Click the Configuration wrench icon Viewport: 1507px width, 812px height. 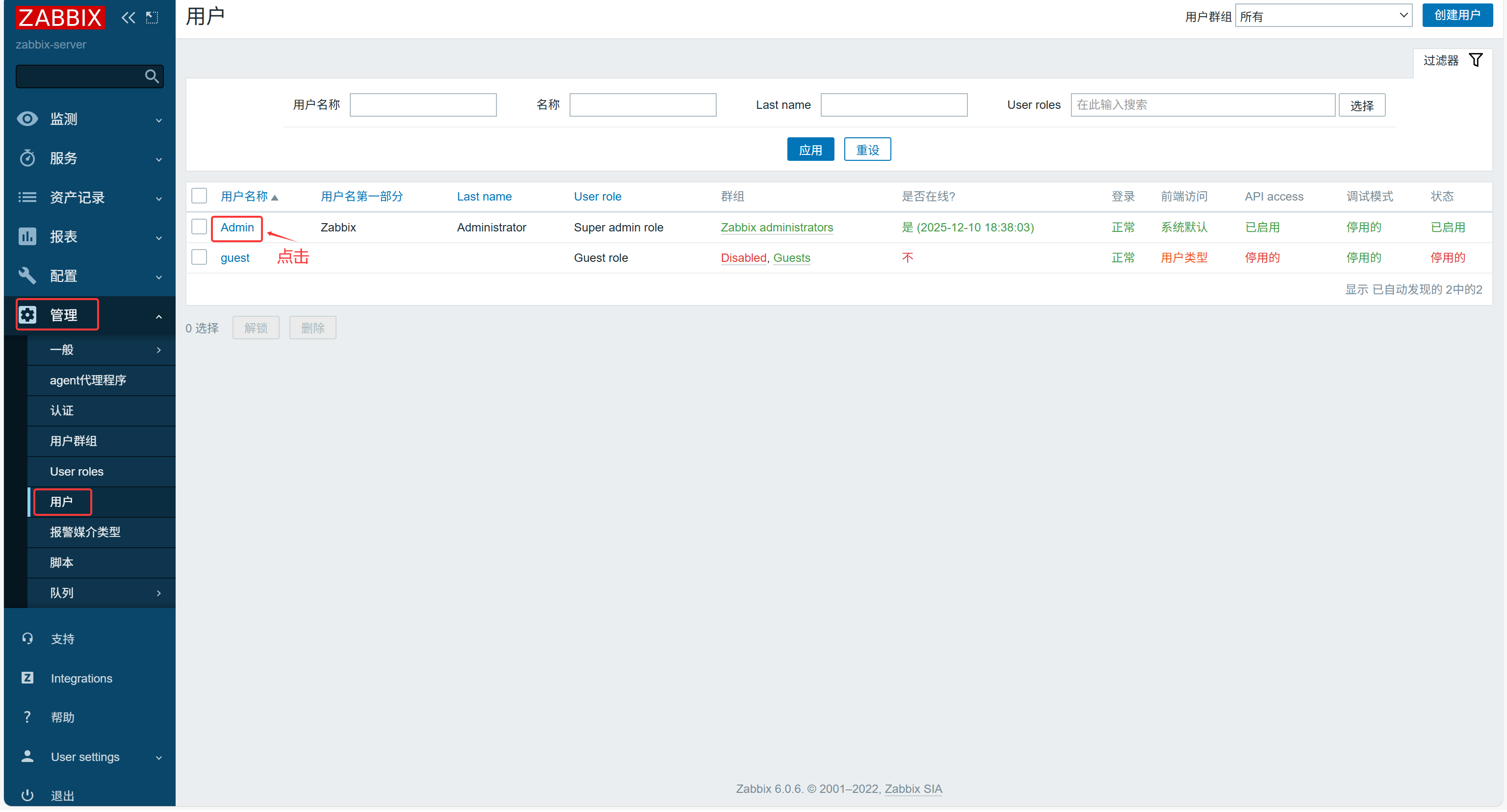(27, 276)
